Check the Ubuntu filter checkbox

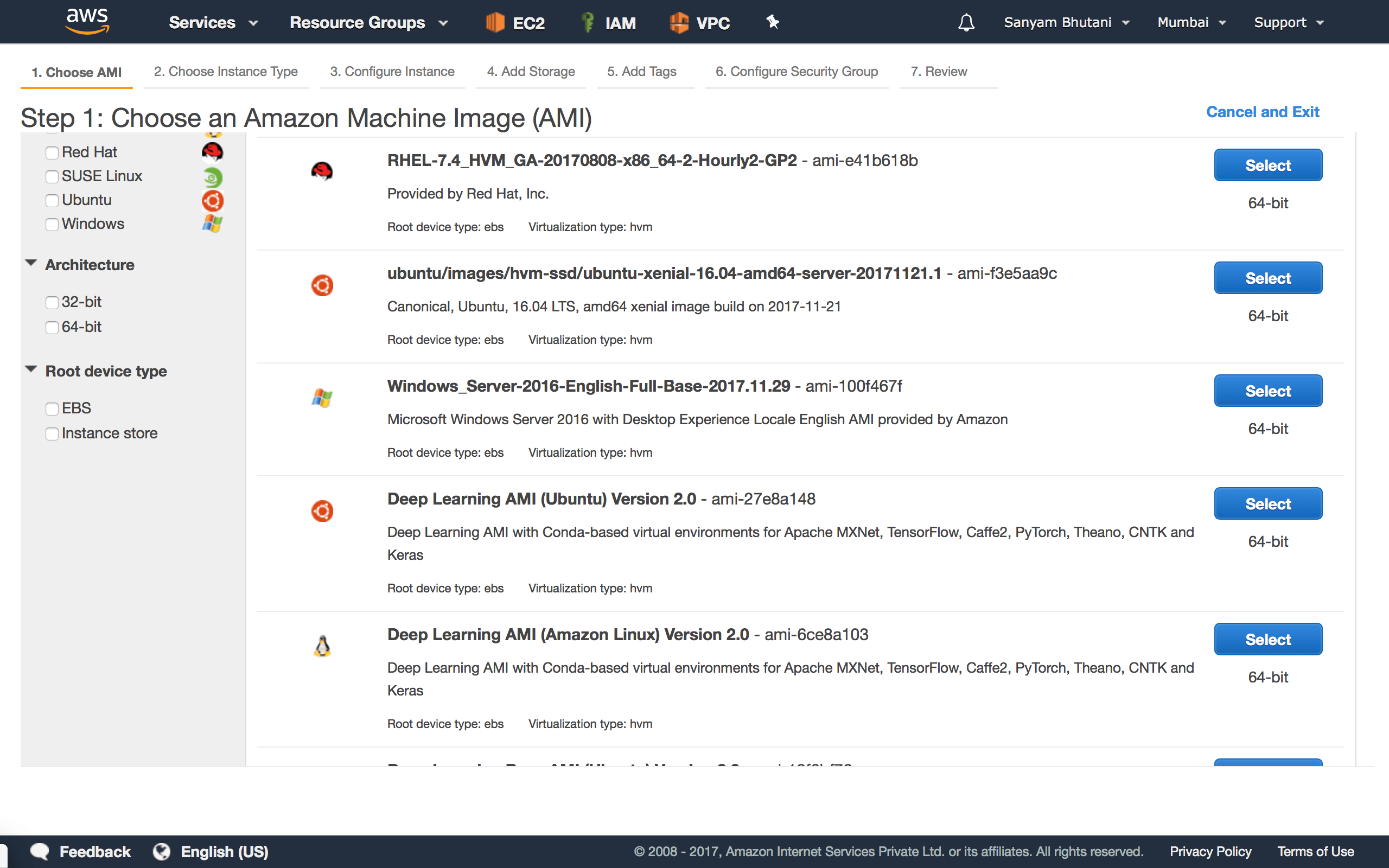52,200
